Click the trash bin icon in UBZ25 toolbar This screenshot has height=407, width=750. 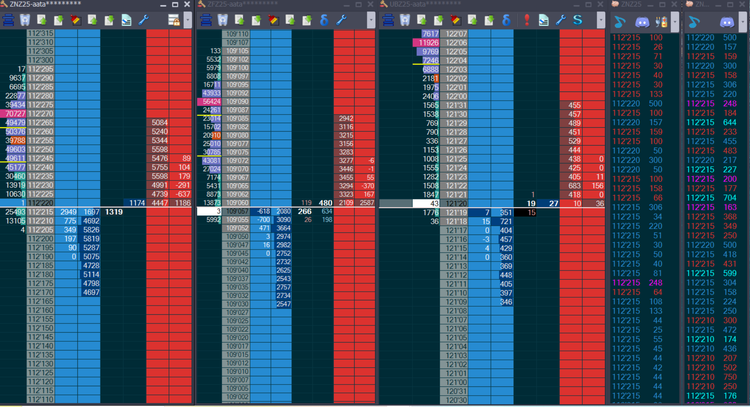[x=405, y=20]
